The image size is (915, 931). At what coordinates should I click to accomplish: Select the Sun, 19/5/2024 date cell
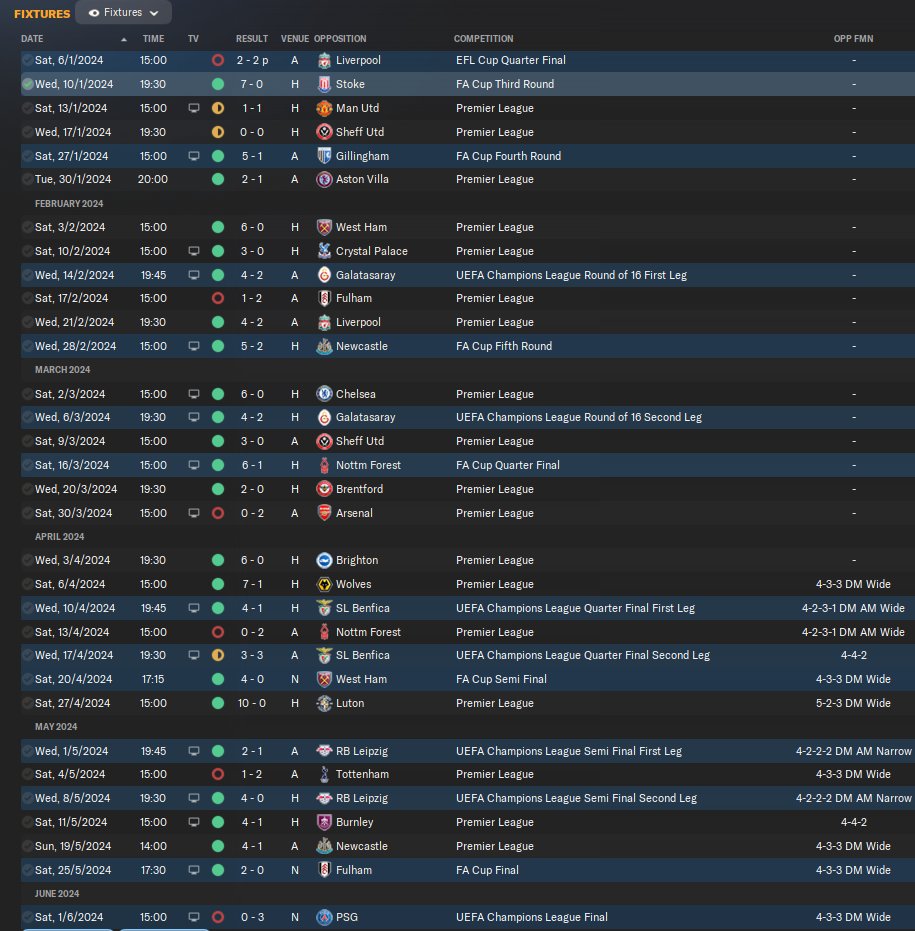[x=73, y=846]
